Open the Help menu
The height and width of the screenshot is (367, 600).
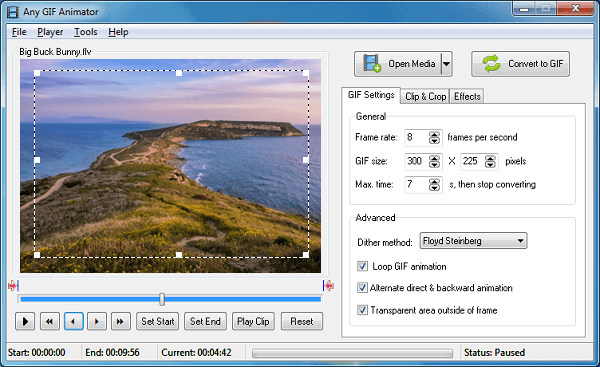pos(118,32)
